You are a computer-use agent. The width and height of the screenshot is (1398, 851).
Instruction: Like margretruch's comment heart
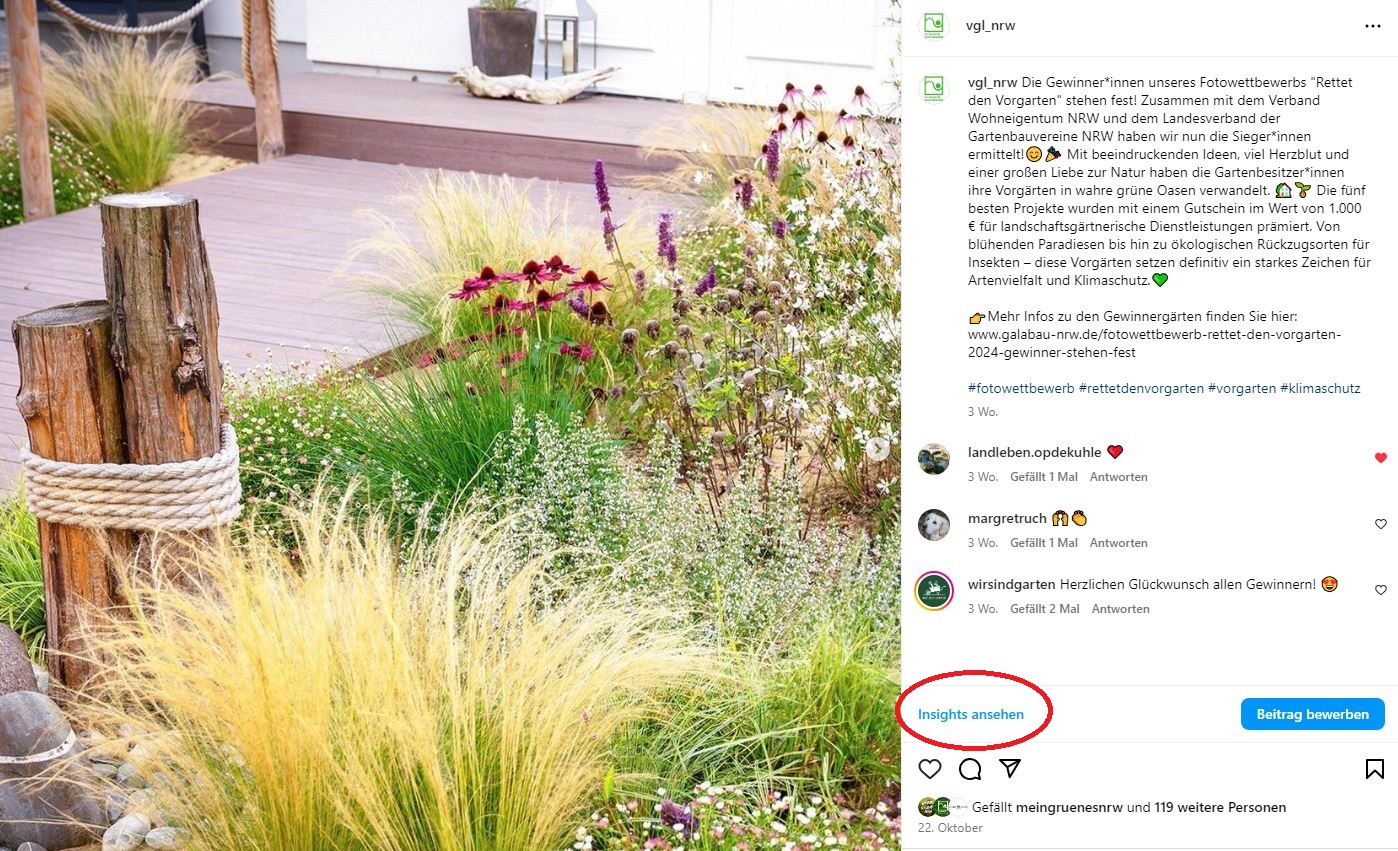[1381, 524]
